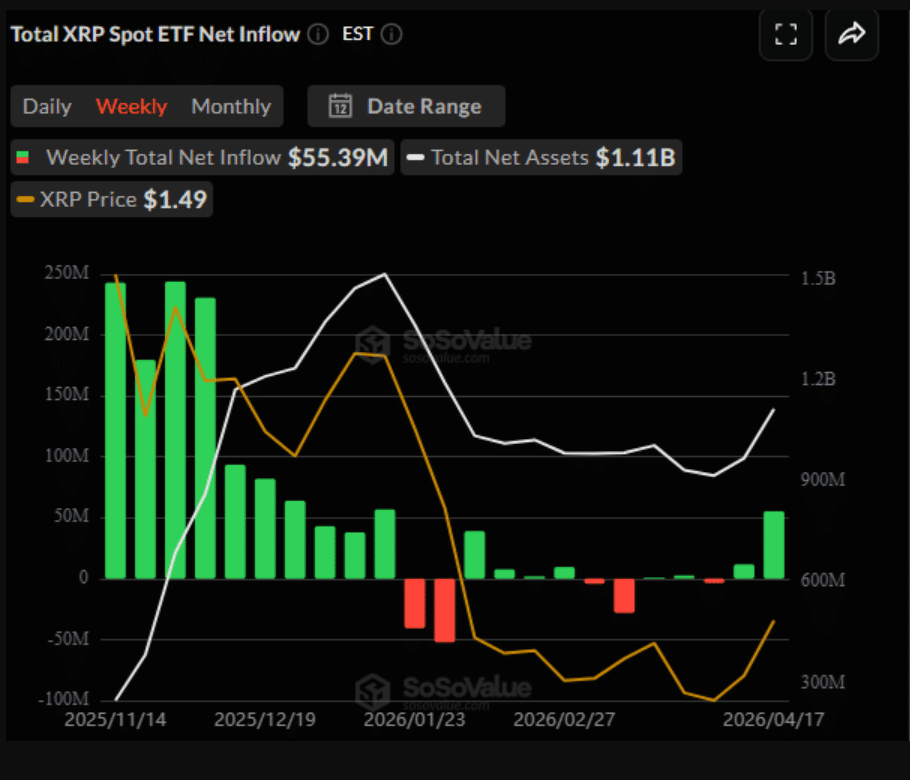
Task: Open the Weekly interval picker
Action: click(131, 105)
